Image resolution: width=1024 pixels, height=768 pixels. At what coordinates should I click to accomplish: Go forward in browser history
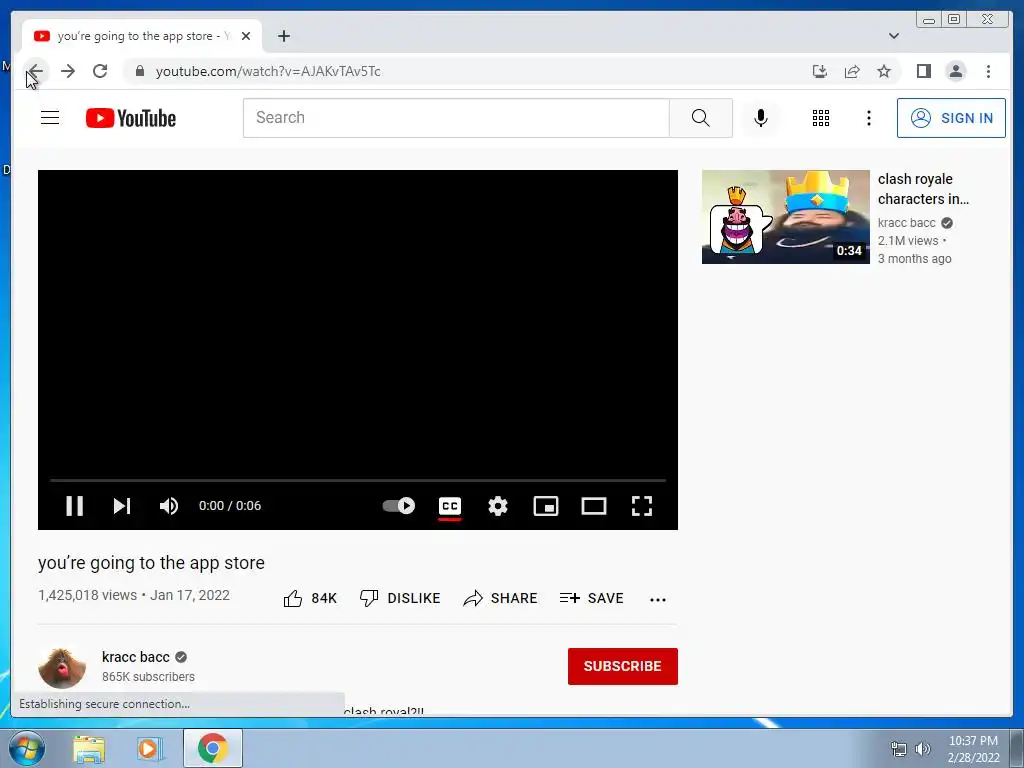[x=68, y=71]
